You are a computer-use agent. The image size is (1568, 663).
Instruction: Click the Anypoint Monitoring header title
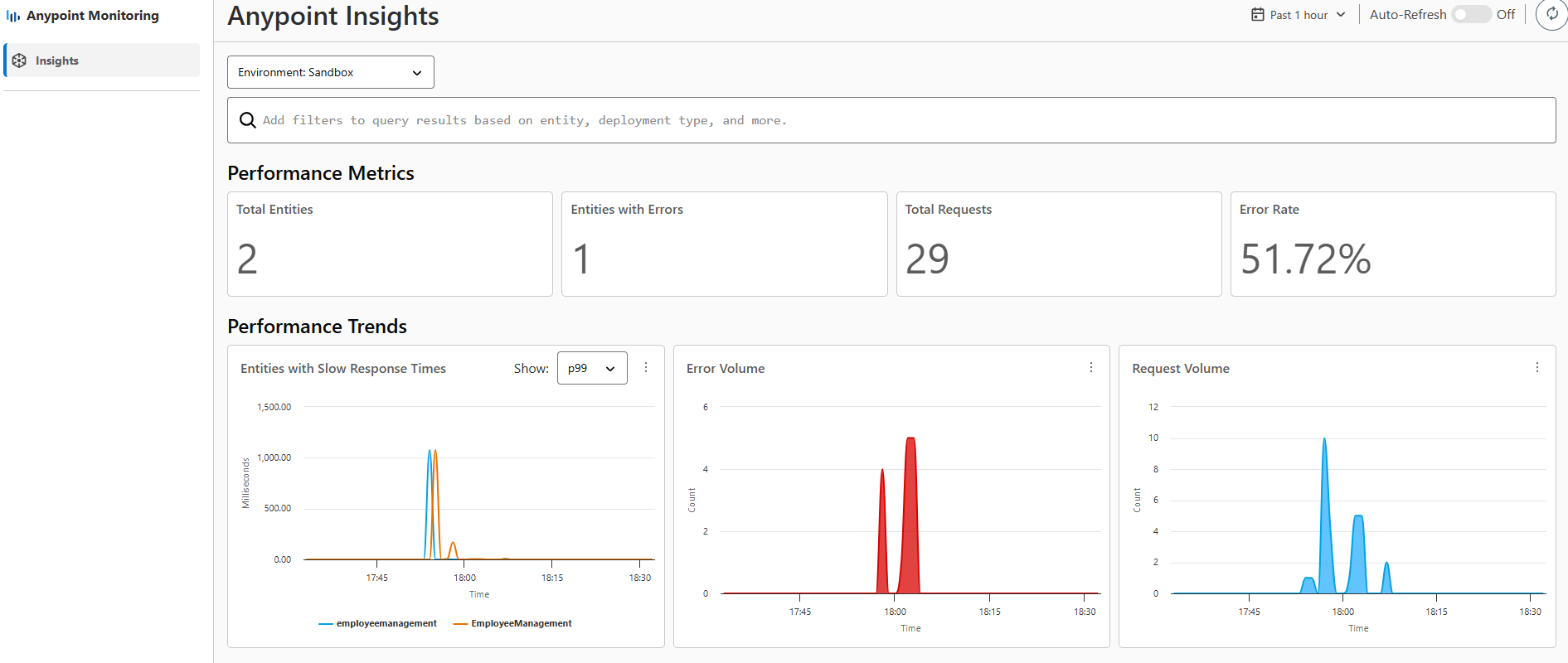(92, 16)
